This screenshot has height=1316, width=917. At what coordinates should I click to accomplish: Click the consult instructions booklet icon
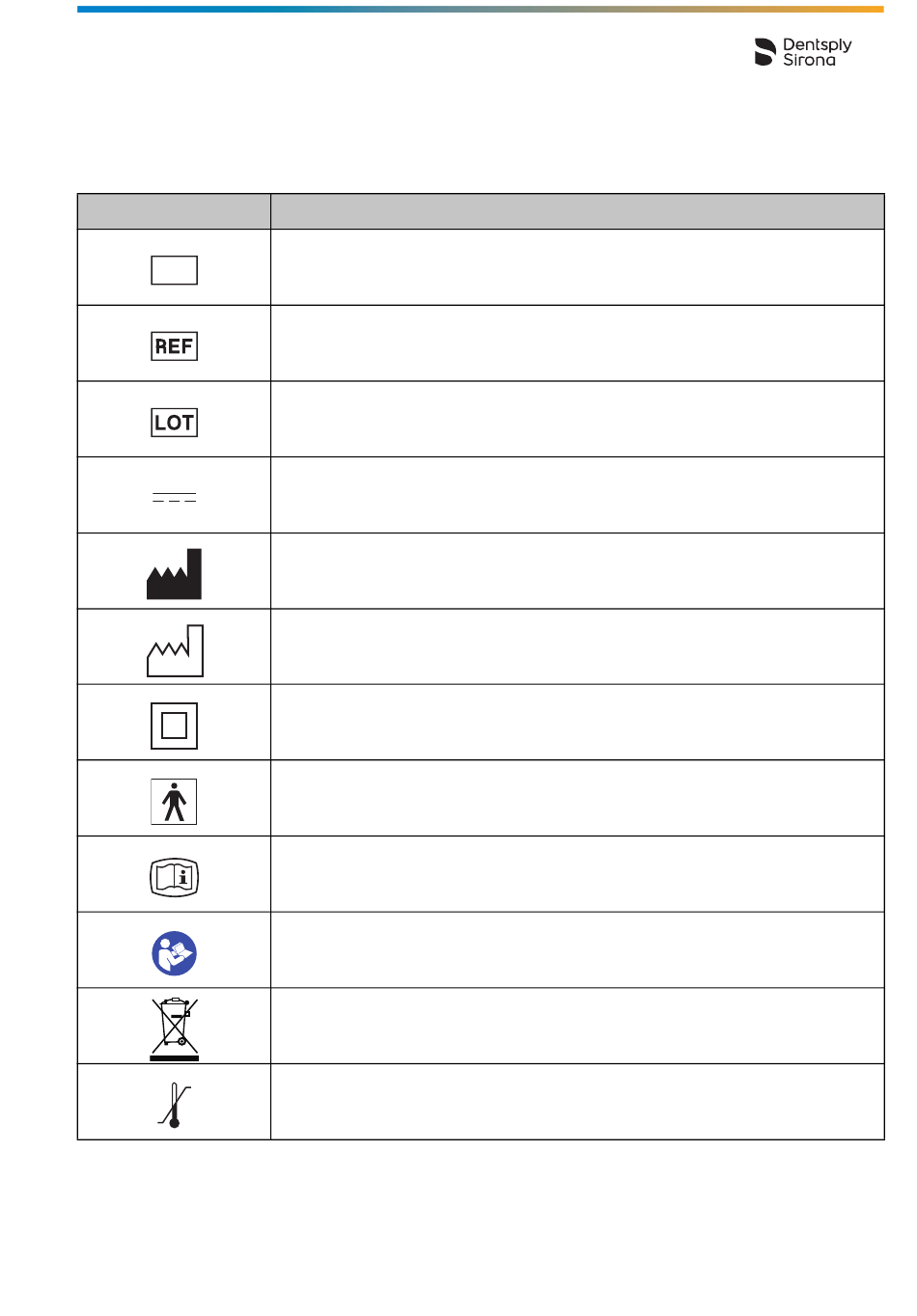[x=175, y=878]
